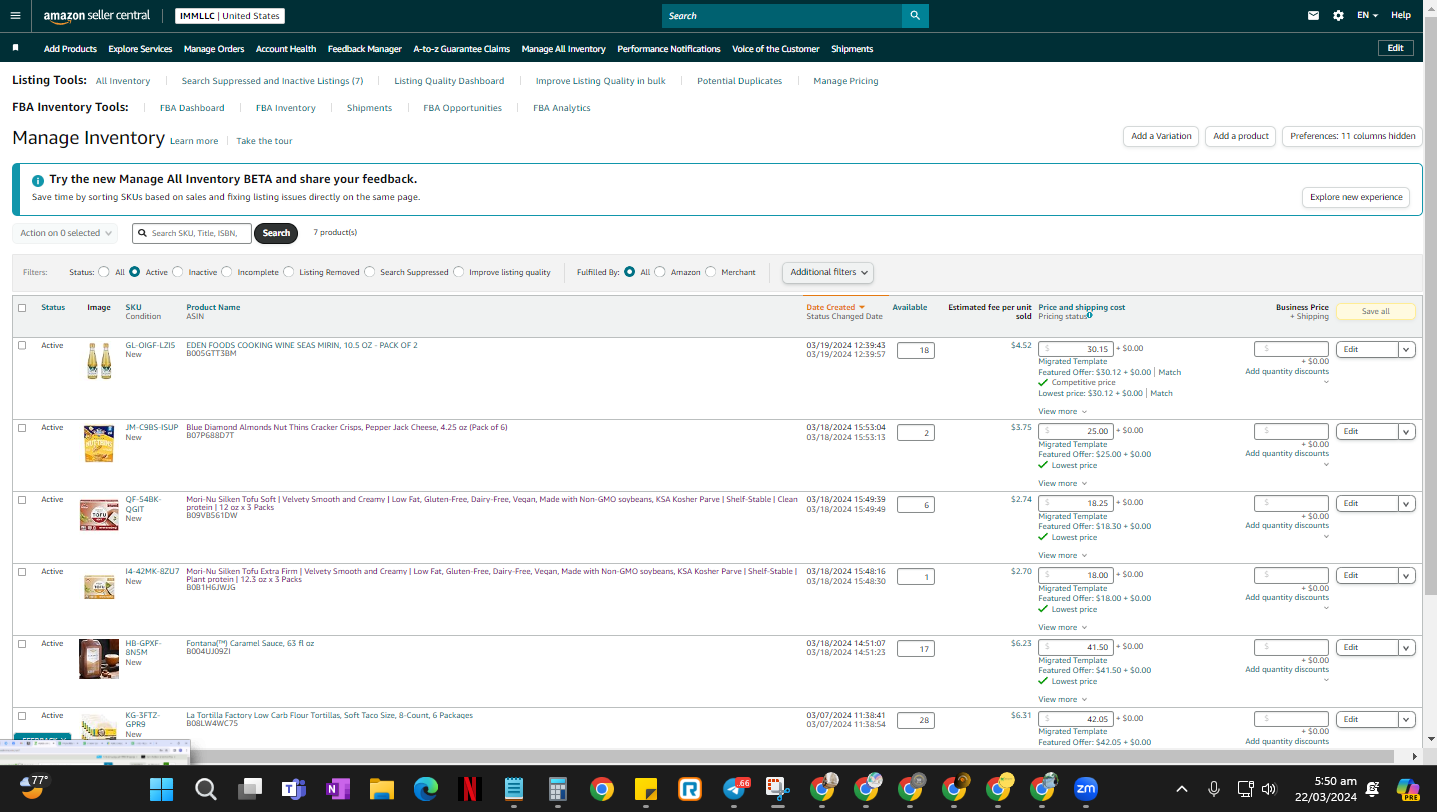Select the Incomplete status radio button
The image size is (1437, 812).
227,272
